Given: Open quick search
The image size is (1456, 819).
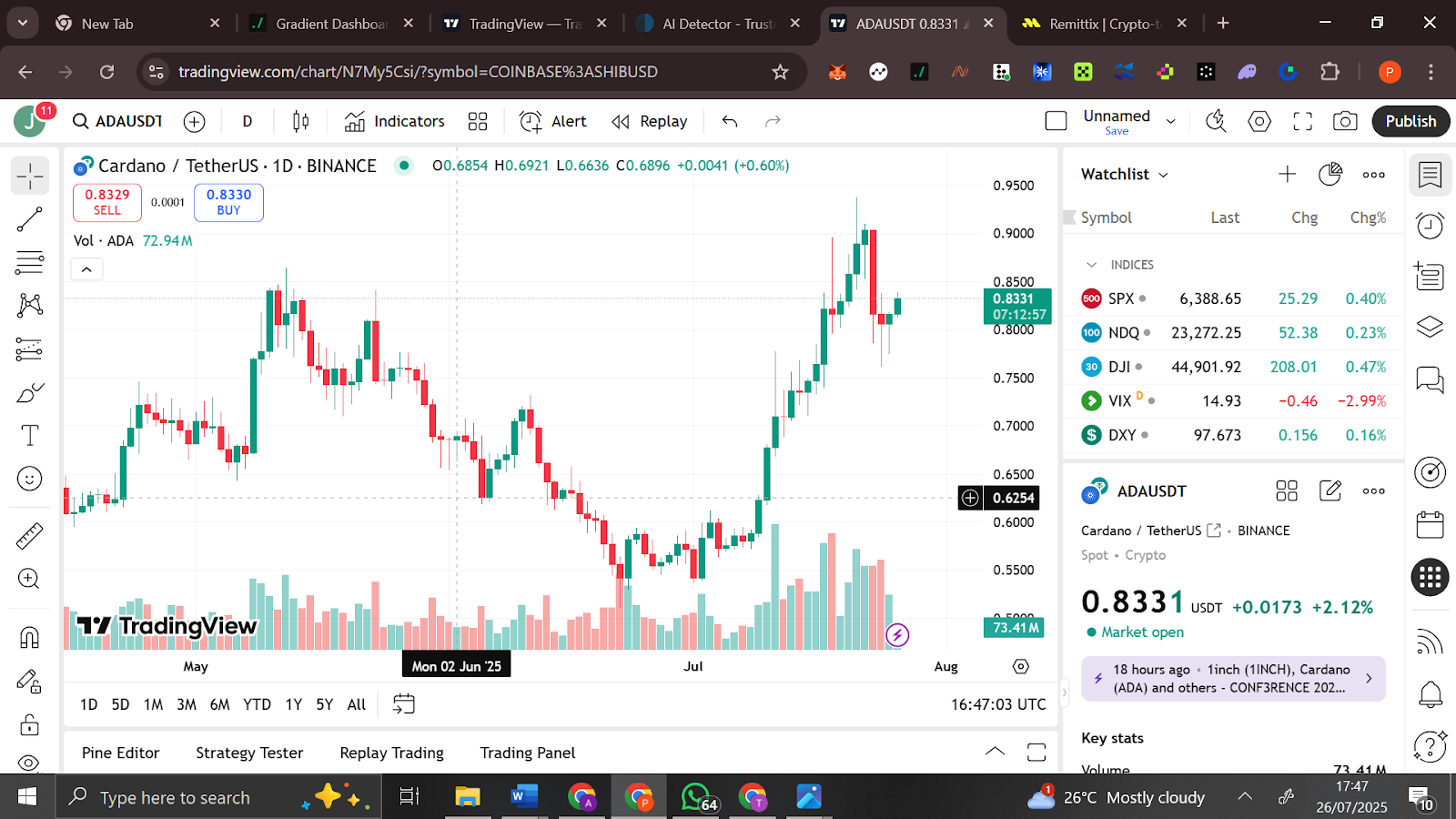Looking at the screenshot, I should click(x=1216, y=121).
